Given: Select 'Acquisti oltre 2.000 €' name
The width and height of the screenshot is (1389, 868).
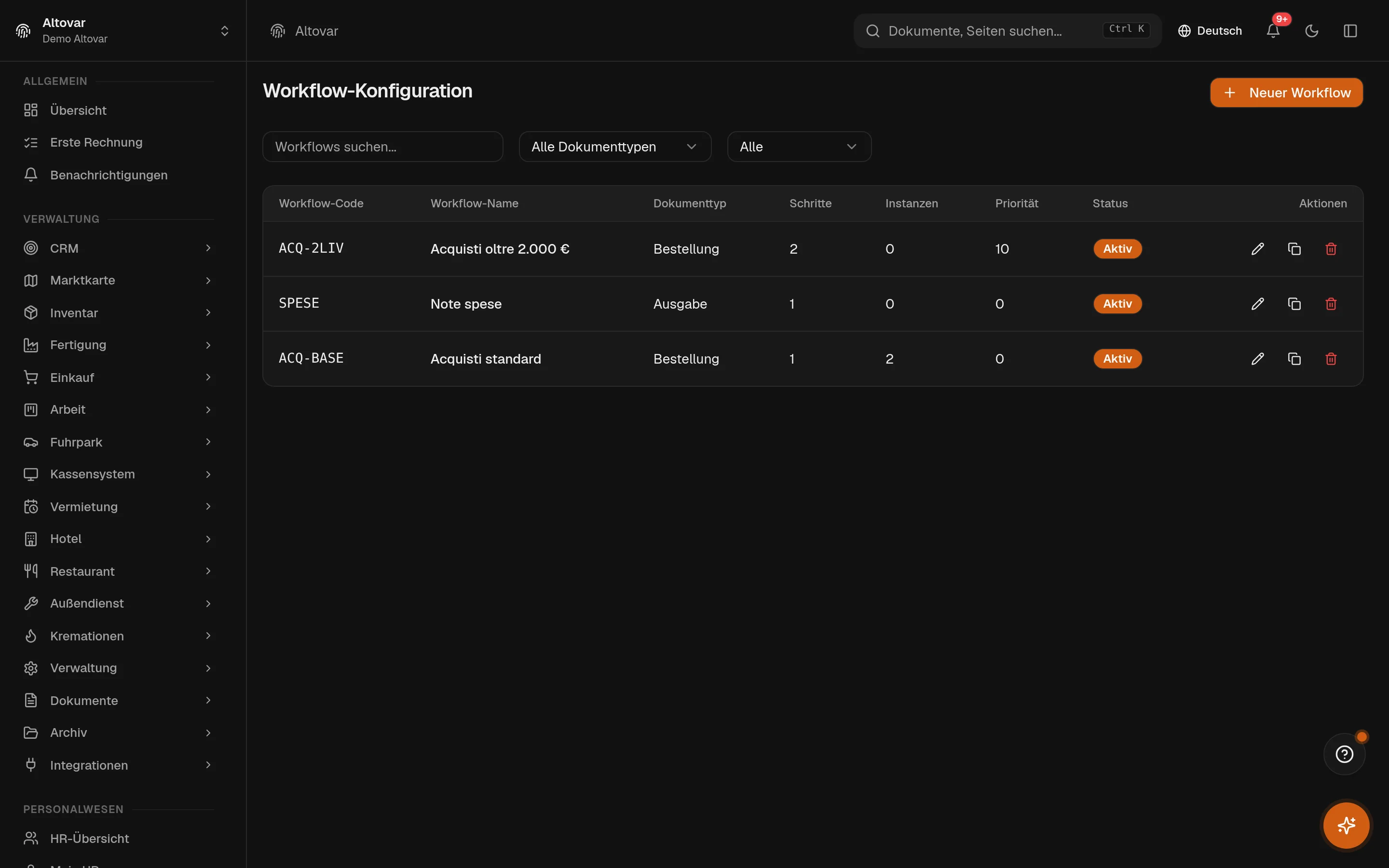Looking at the screenshot, I should click(500, 248).
